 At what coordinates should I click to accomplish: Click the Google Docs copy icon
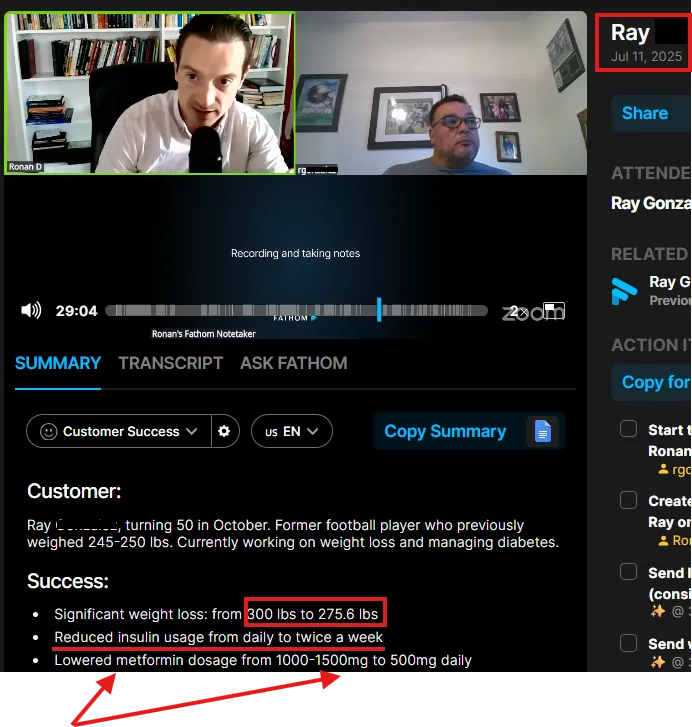(x=543, y=431)
